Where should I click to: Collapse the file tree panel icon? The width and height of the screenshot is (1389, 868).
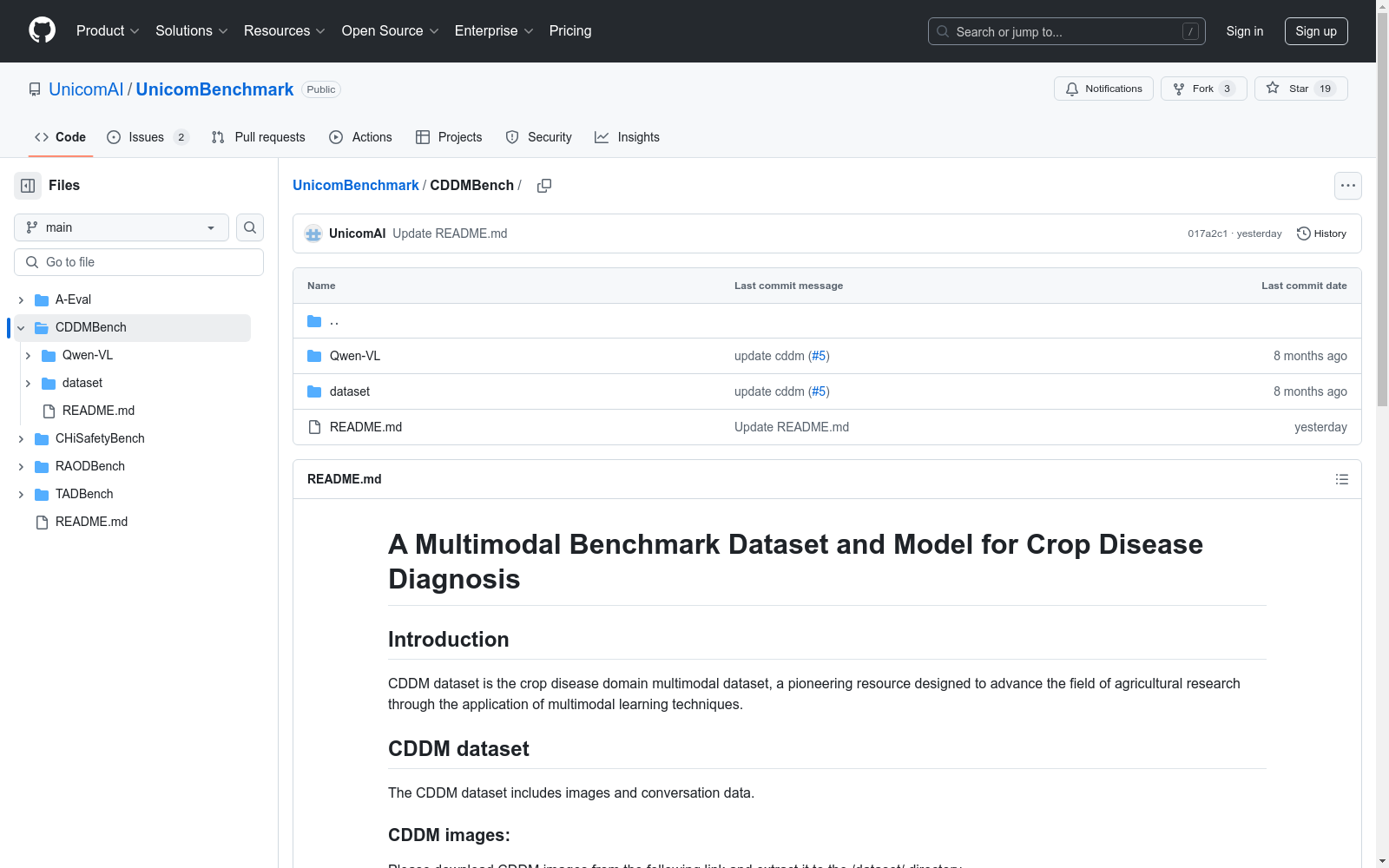click(x=28, y=186)
